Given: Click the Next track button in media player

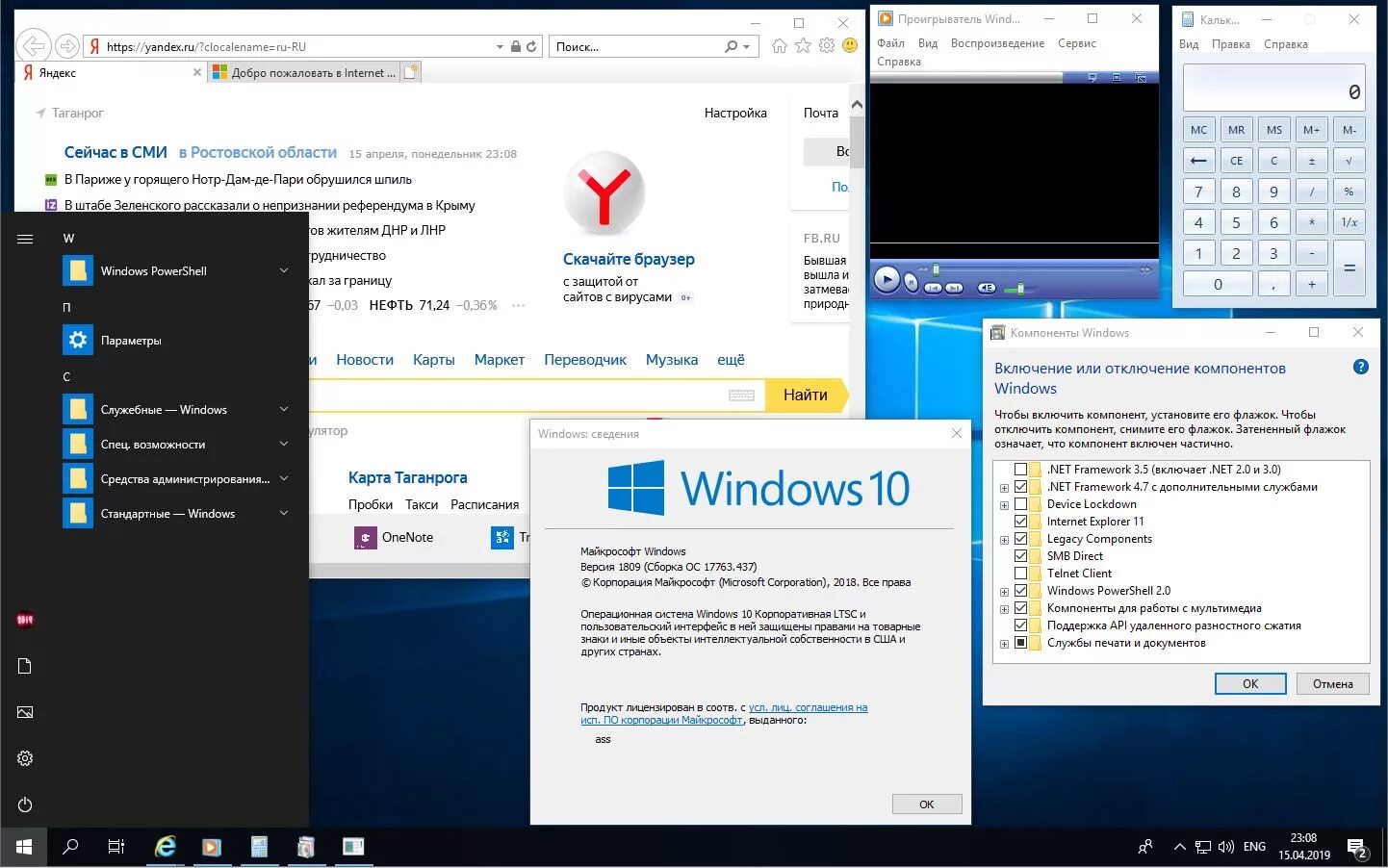Looking at the screenshot, I should (x=954, y=289).
